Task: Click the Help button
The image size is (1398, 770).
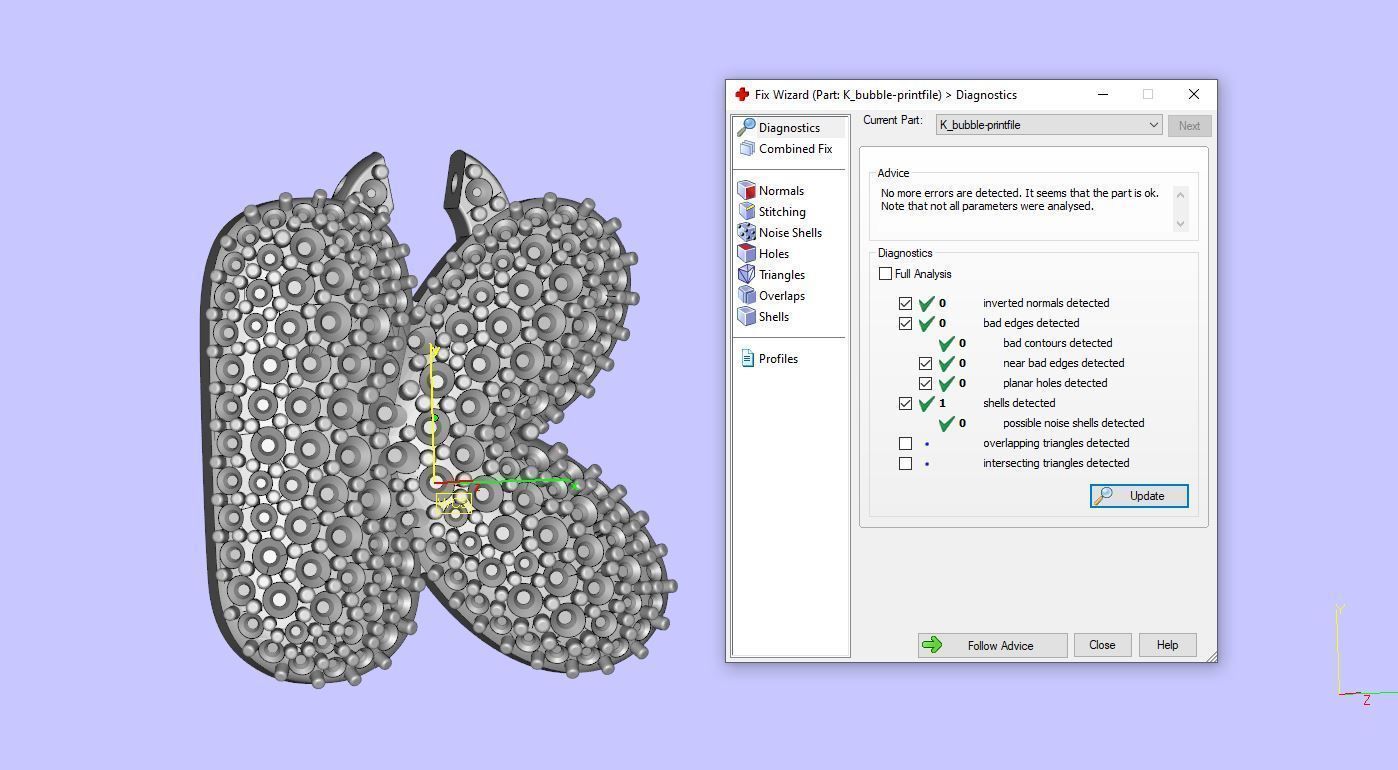Action: [x=1167, y=645]
